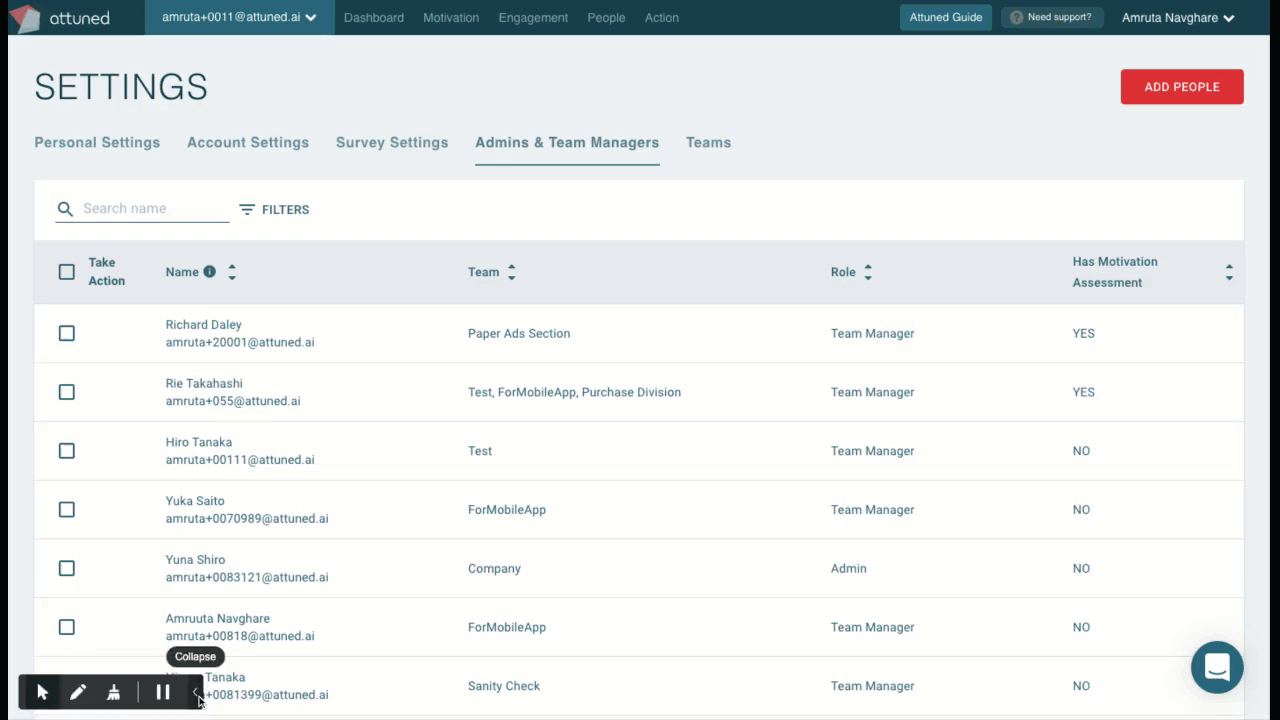
Task: Click amruta+0083121@attuned.ai email
Action: pos(247,577)
